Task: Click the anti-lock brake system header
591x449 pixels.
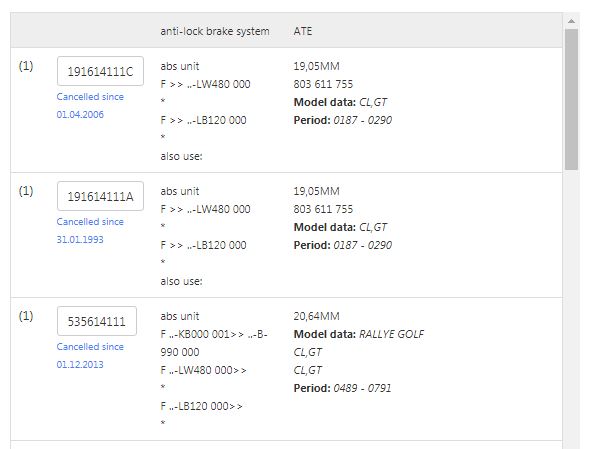Action: [x=215, y=31]
